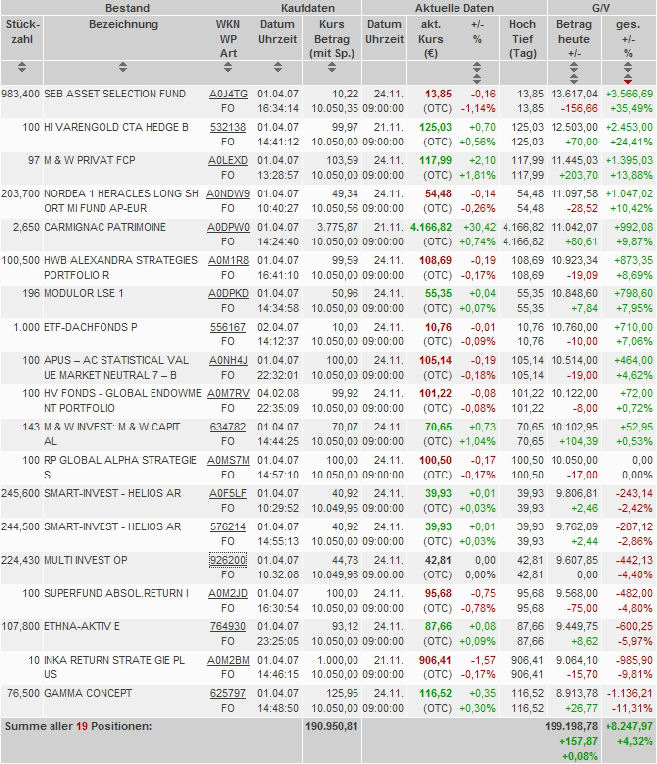Click the Betrag heute +/- column header
The width and height of the screenshot is (657, 764).
click(574, 38)
